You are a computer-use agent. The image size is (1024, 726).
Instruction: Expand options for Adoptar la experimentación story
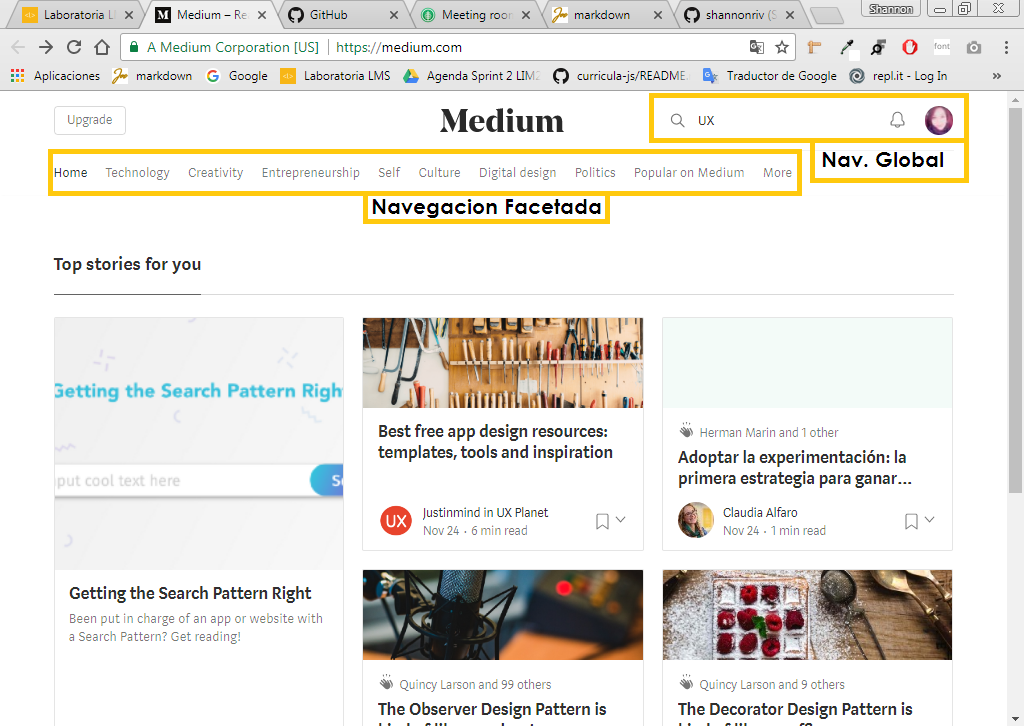(x=929, y=520)
